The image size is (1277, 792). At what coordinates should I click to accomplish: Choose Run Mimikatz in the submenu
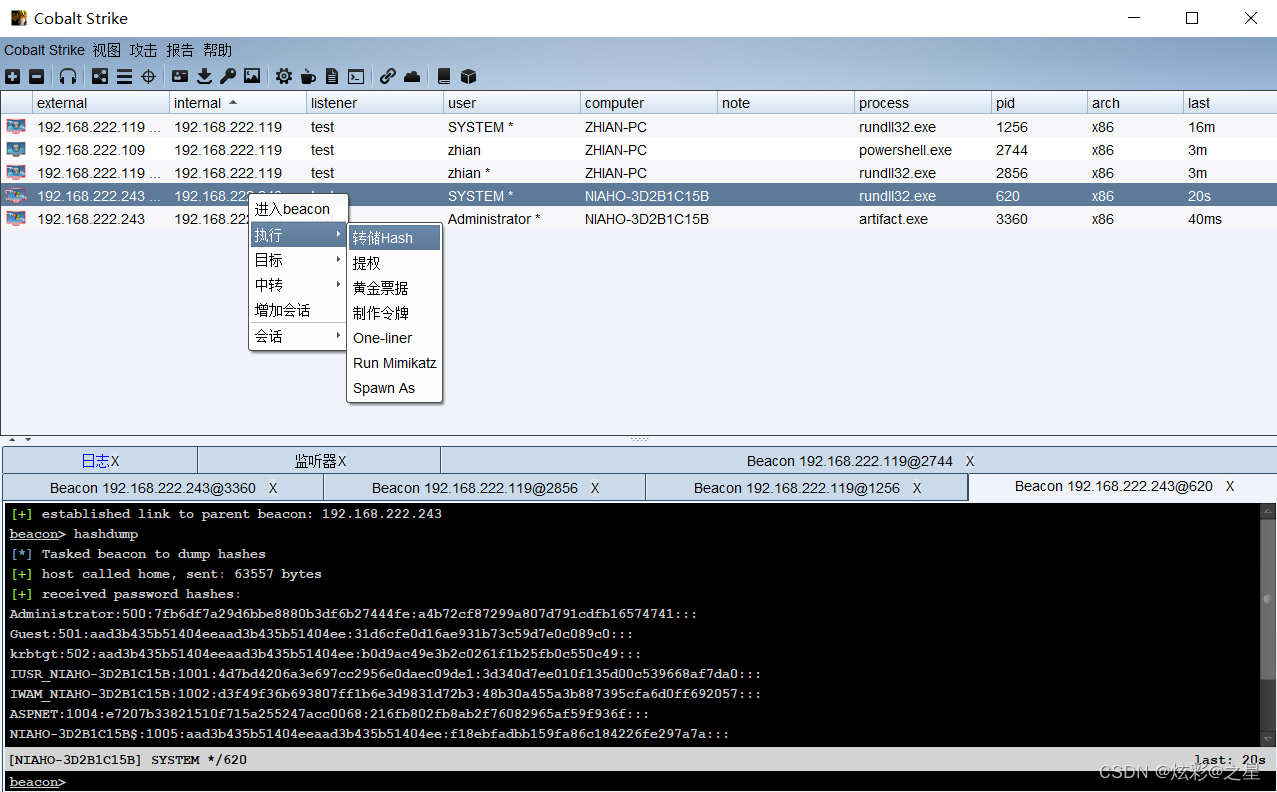394,363
